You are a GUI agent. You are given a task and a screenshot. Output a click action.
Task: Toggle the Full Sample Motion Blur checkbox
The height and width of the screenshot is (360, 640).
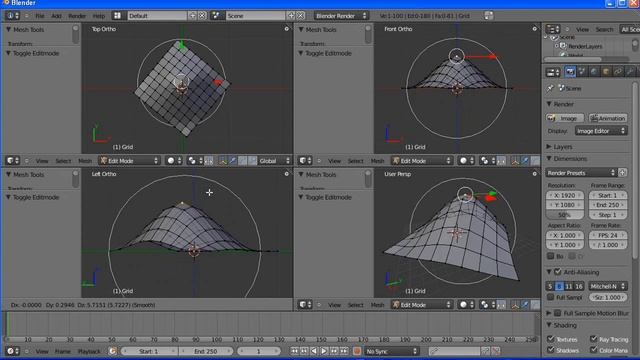558,313
